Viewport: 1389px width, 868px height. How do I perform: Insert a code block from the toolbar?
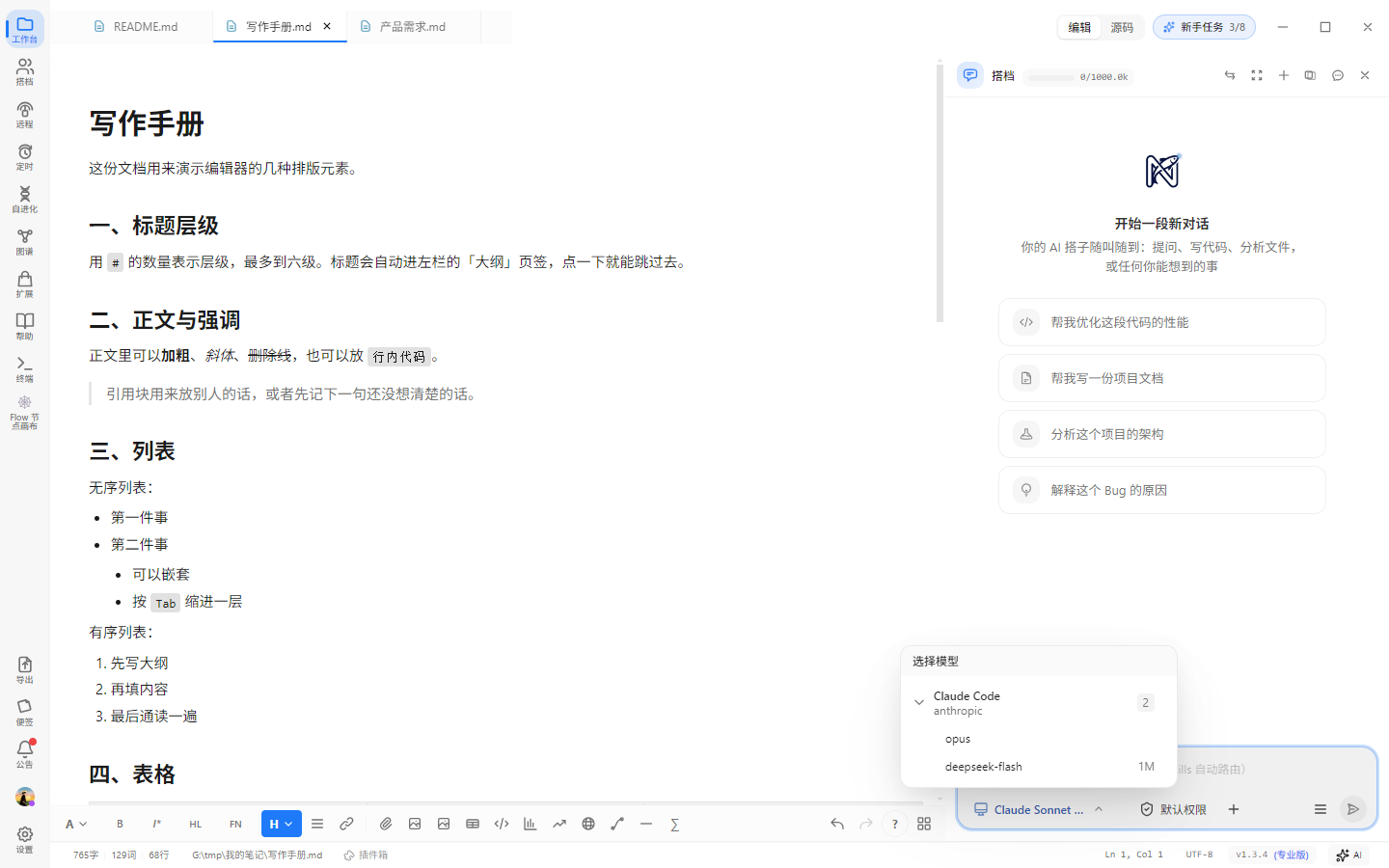click(x=502, y=824)
